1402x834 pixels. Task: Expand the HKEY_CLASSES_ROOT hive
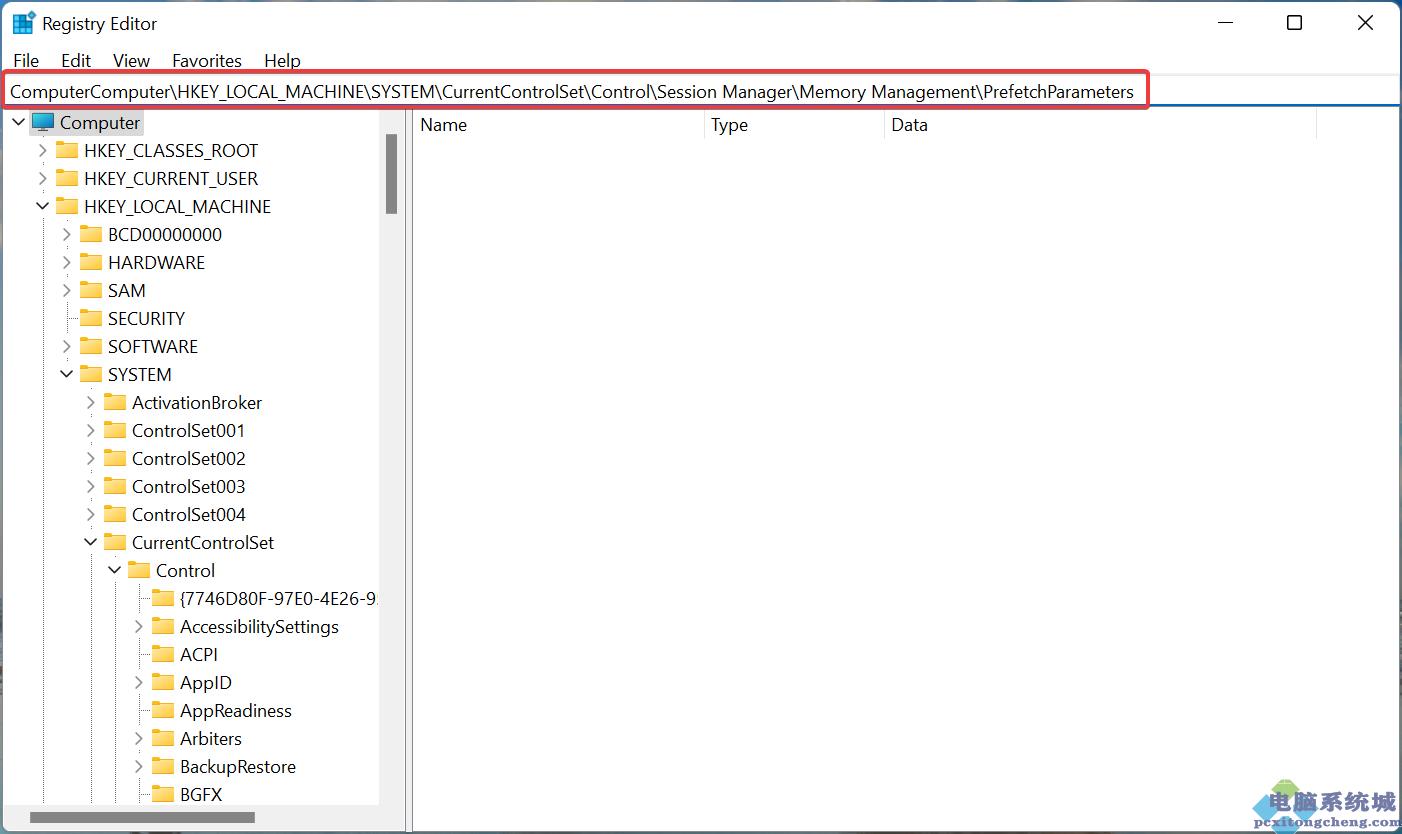pyautogui.click(x=42, y=150)
